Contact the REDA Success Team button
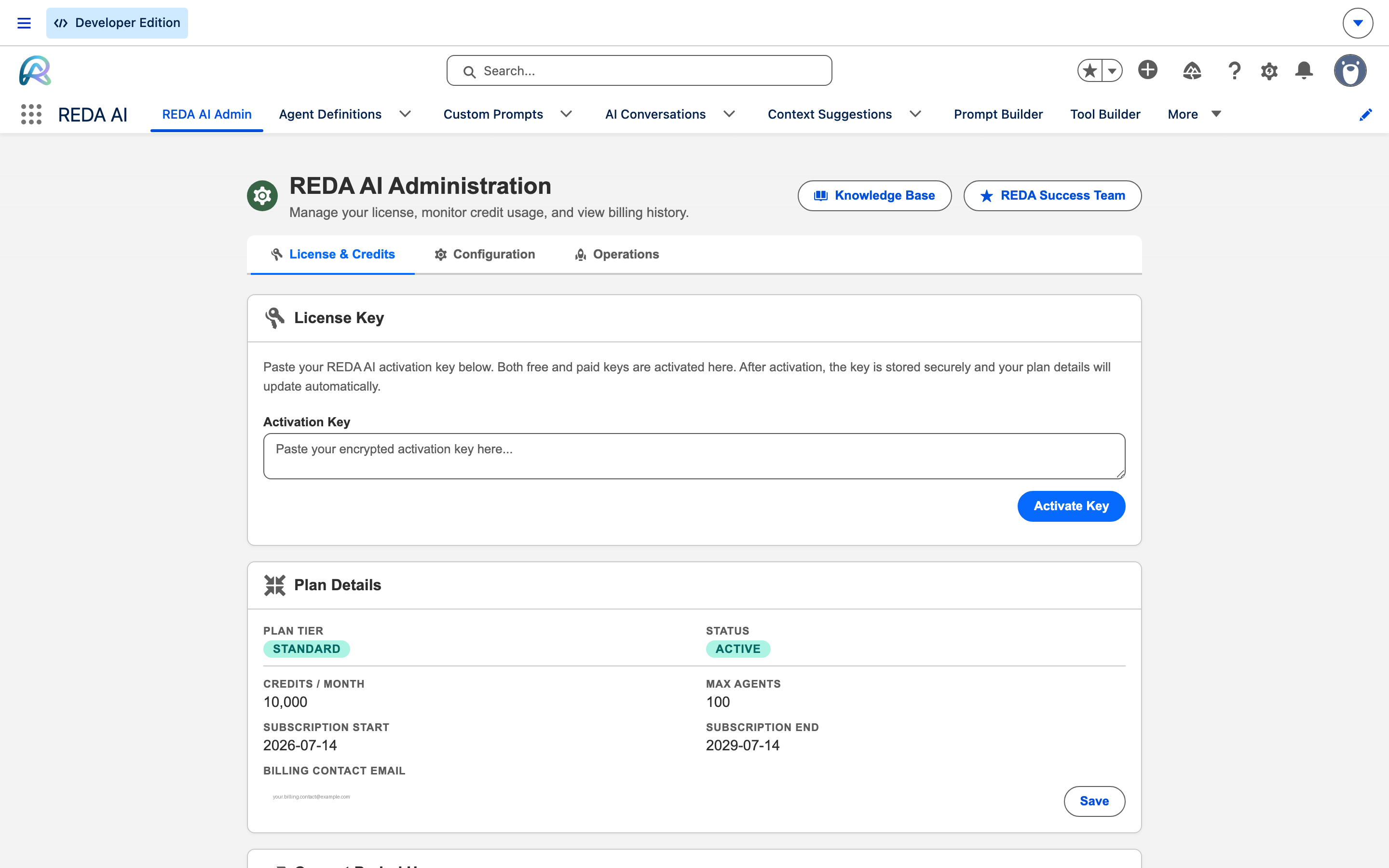 tap(1052, 196)
